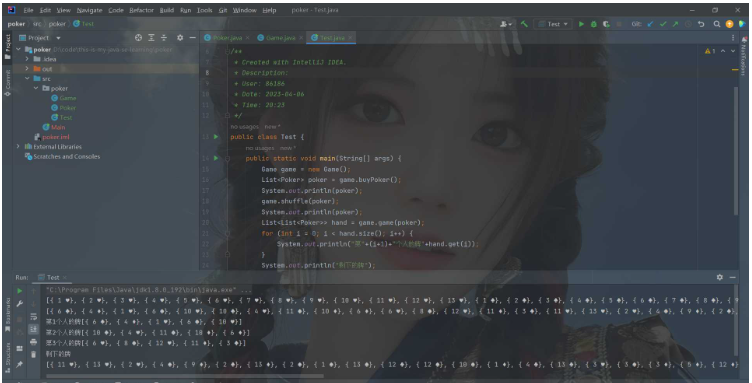752x383 pixels.
Task: Toggle the Commit tool window side button
Action: coord(7,83)
